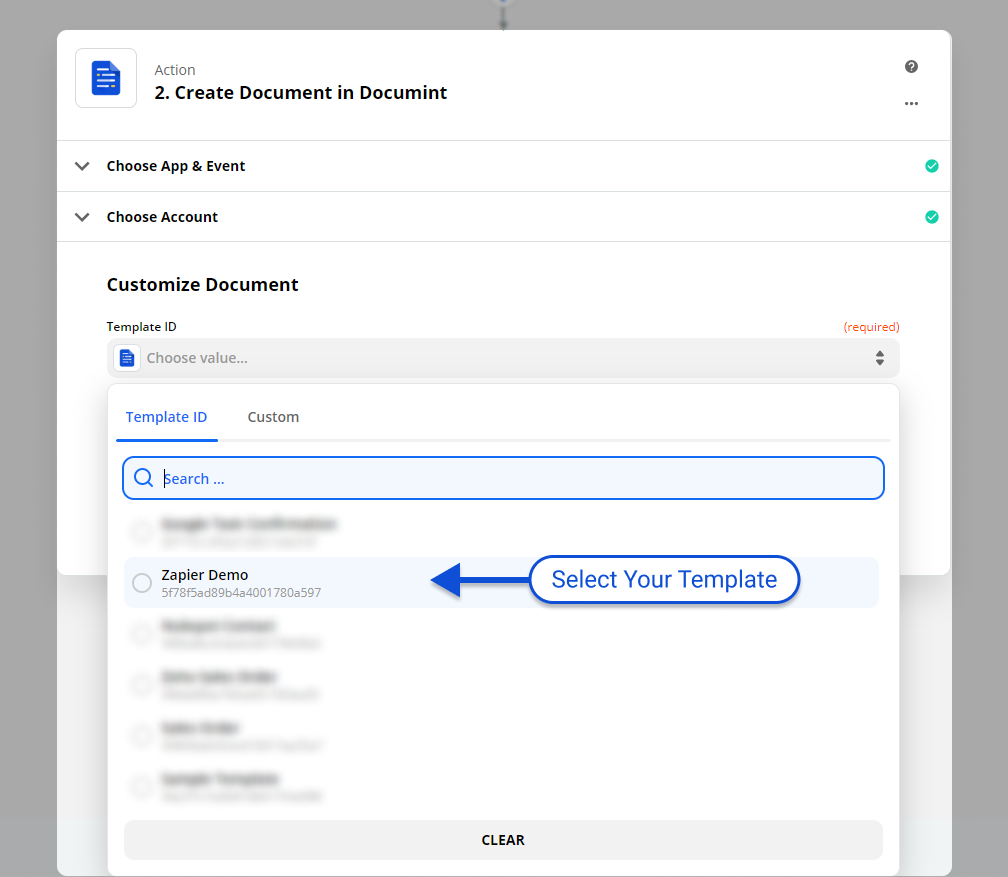Click the Select Your Template callout

pyautogui.click(x=664, y=580)
